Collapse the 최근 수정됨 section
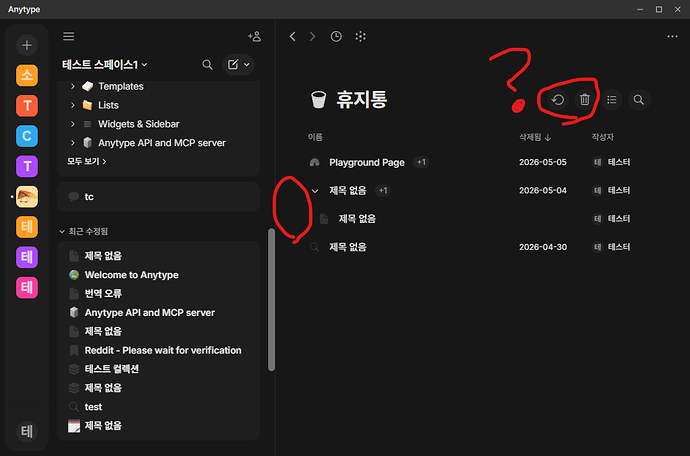This screenshot has height=456, width=690. [x=62, y=232]
